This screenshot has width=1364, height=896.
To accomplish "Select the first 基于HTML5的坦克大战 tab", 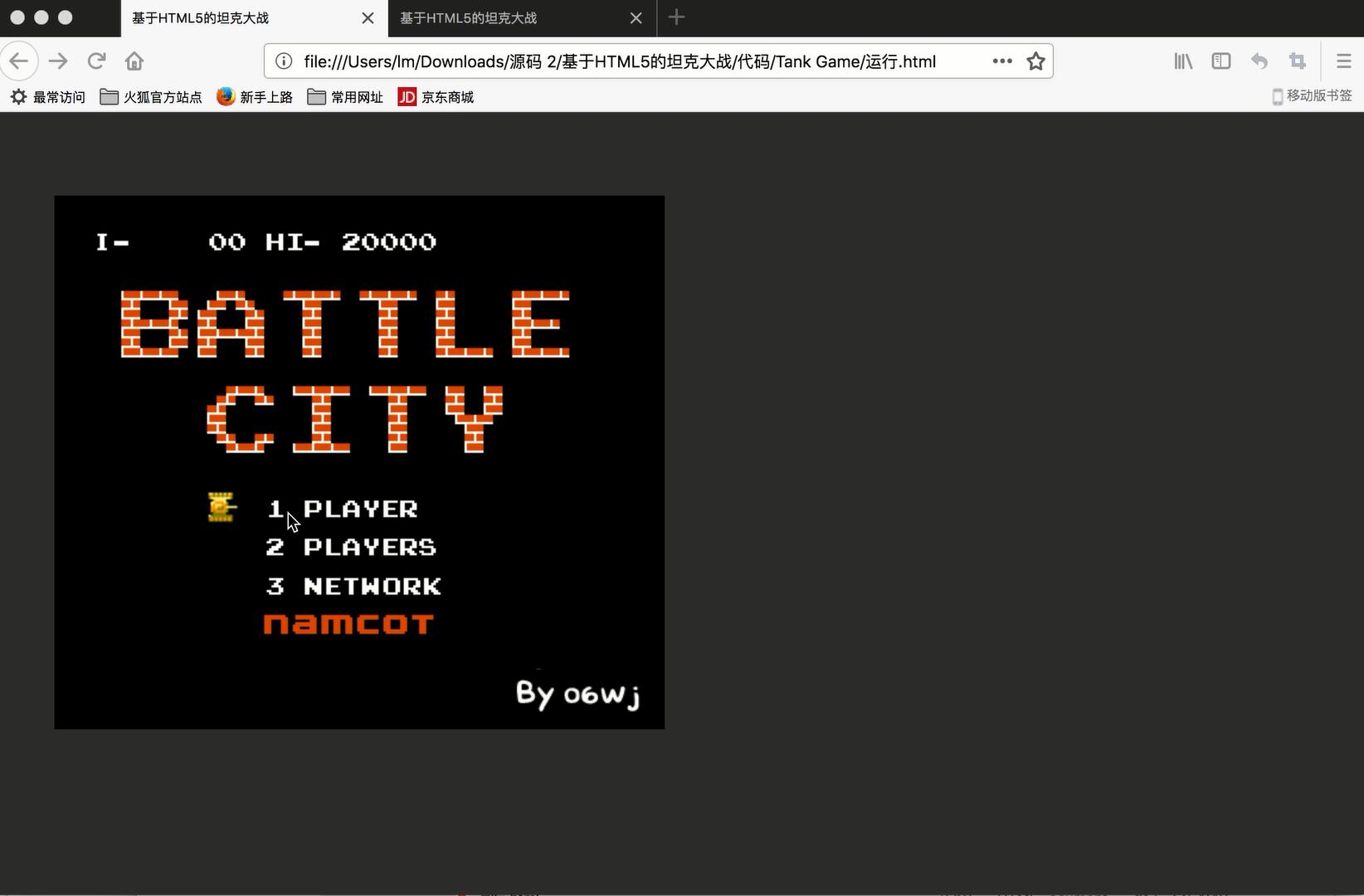I will [254, 18].
